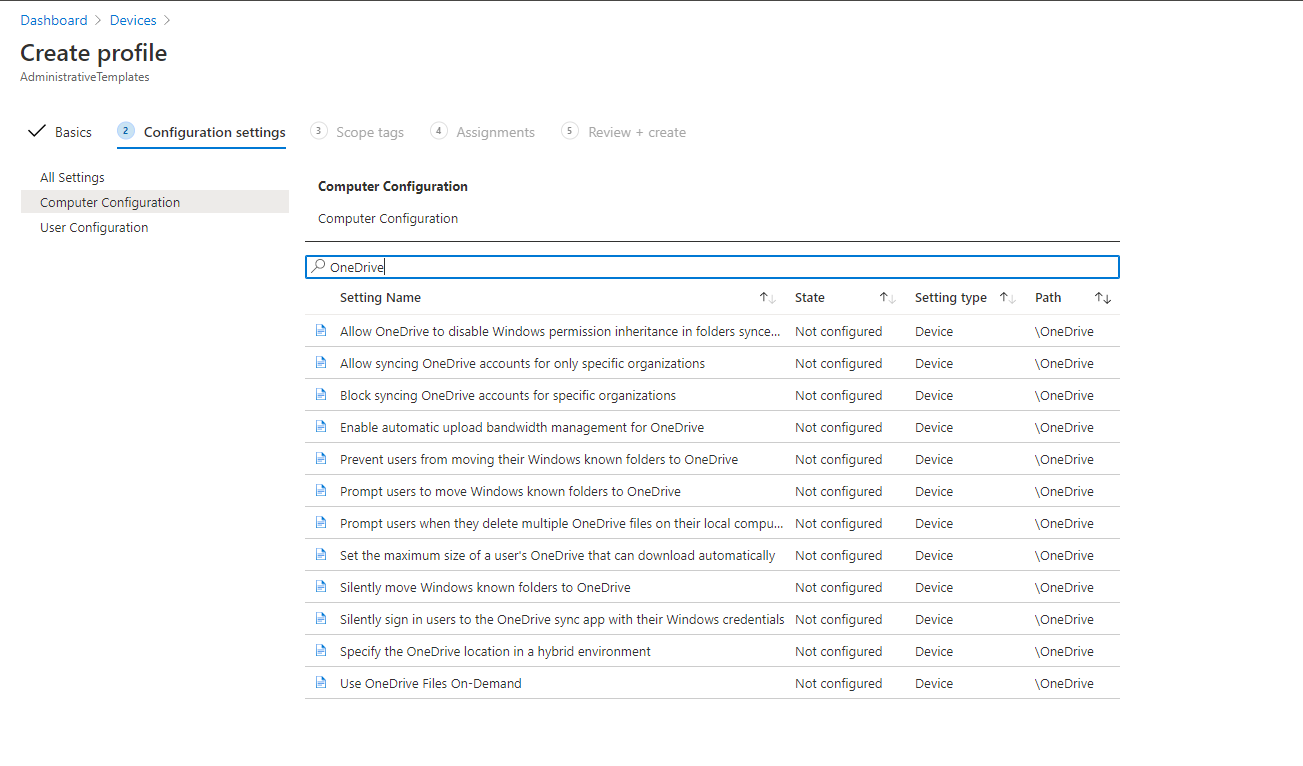
Task: Click the Basics checkmark icon
Action: point(37,131)
